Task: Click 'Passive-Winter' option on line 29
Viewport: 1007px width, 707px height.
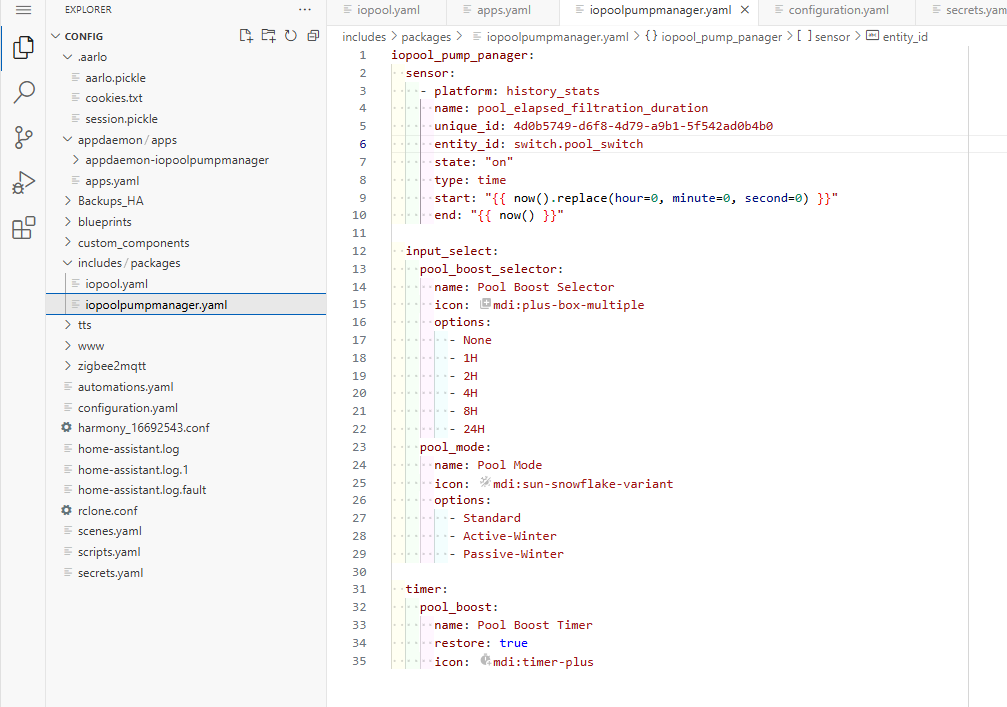Action: (513, 554)
